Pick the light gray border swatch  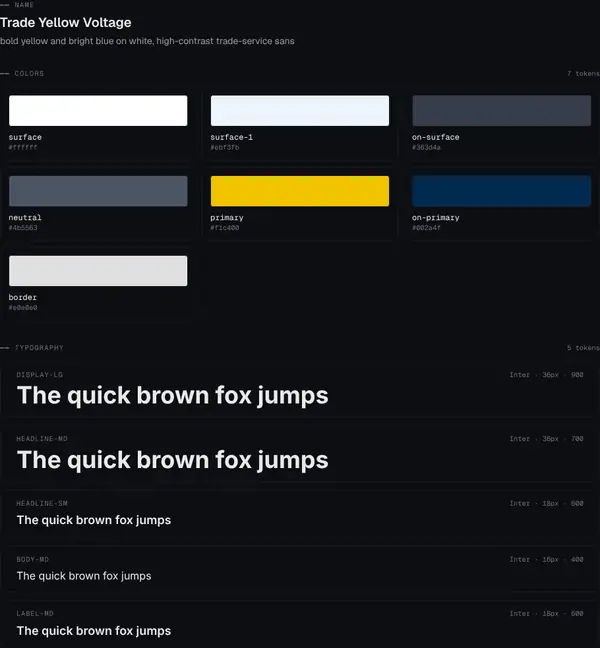point(98,271)
